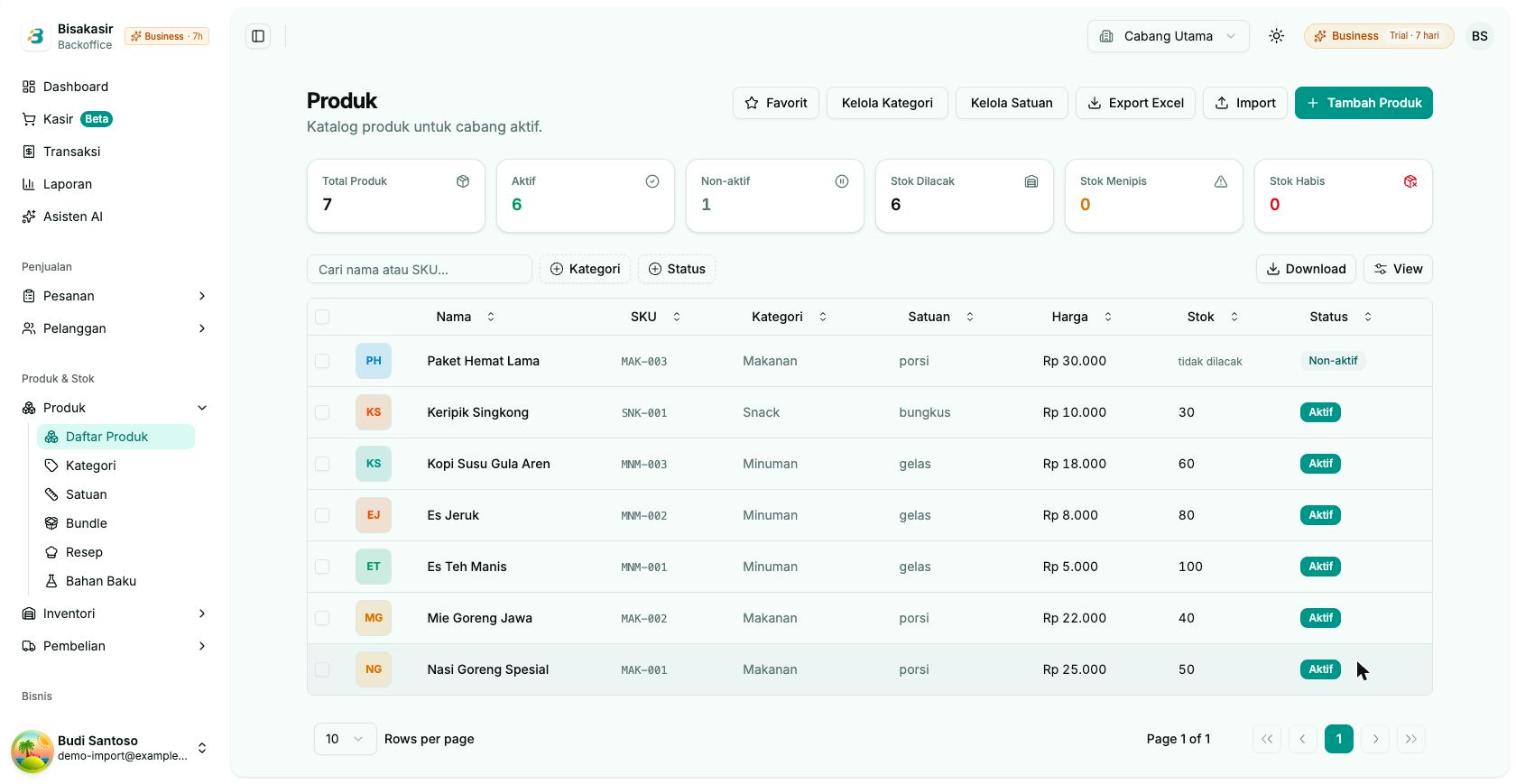The width and height of the screenshot is (1516, 784).
Task: Click the NG product thumbnail
Action: click(373, 670)
